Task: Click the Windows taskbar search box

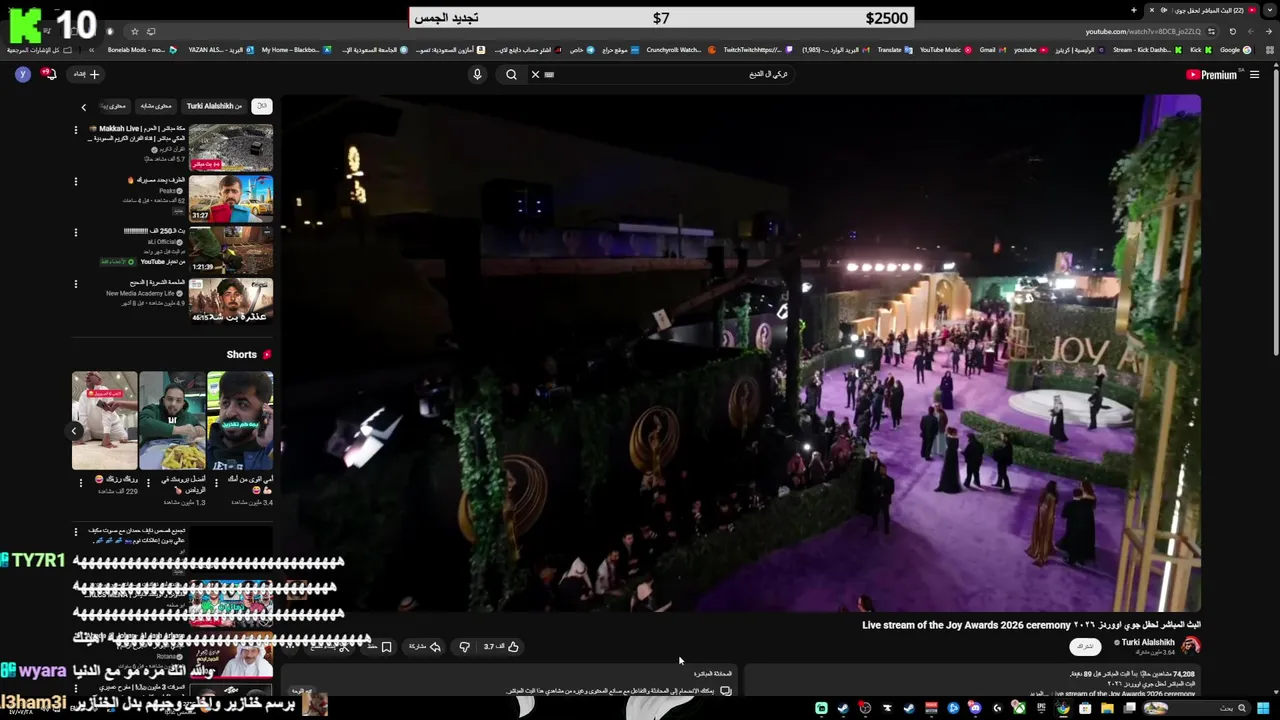Action: (x=1197, y=708)
